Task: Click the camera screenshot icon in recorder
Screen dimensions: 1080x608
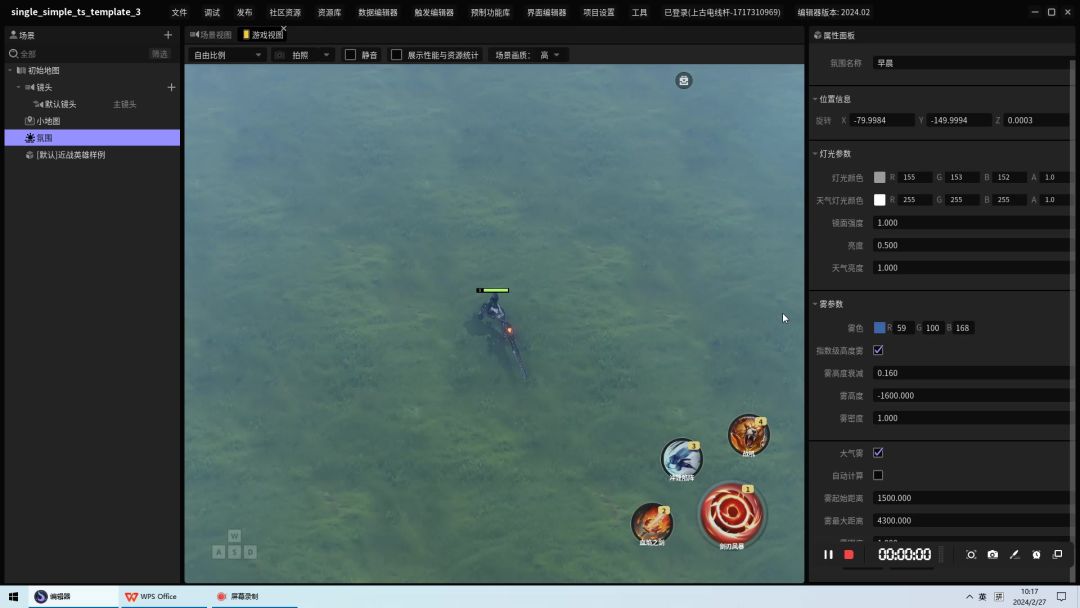Action: [992, 554]
